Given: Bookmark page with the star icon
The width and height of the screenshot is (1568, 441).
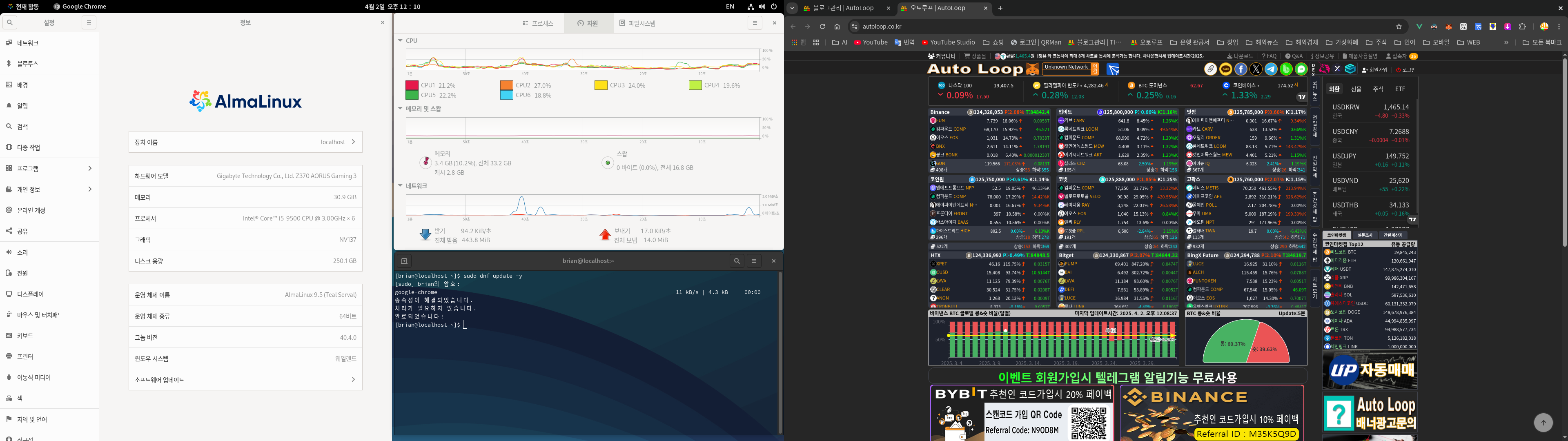Looking at the screenshot, I should (x=1399, y=26).
